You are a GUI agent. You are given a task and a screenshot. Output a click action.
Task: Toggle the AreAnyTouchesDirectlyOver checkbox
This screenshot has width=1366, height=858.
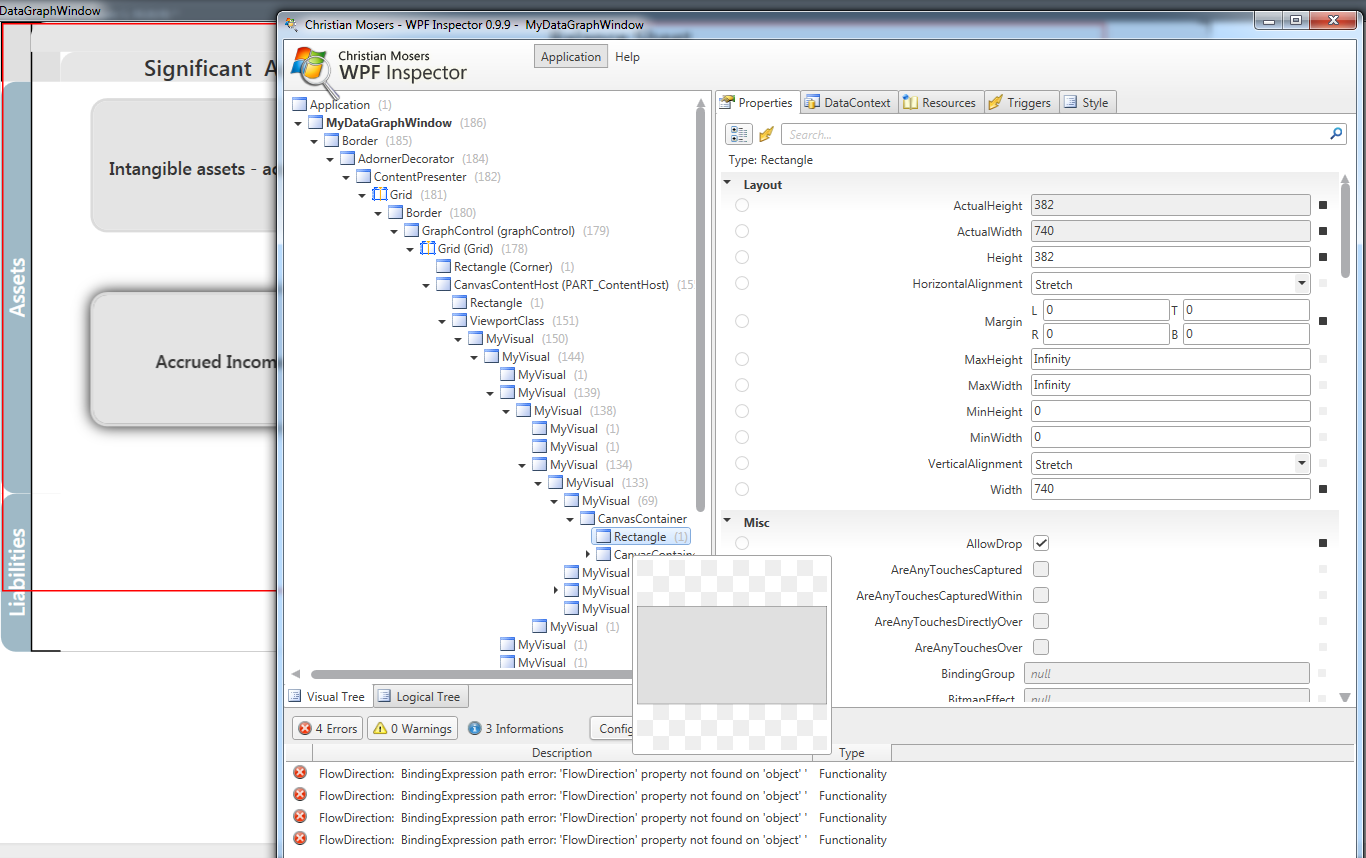(x=1041, y=621)
